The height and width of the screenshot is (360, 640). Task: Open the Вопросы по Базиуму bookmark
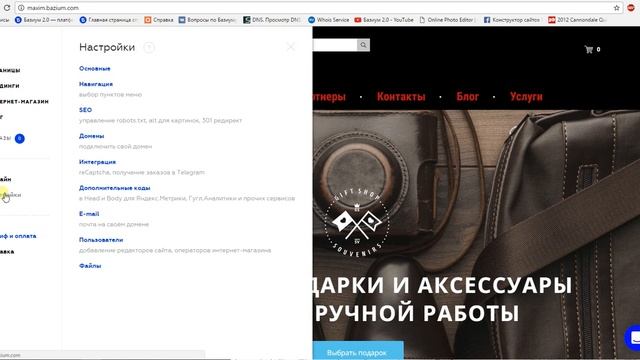pos(207,20)
